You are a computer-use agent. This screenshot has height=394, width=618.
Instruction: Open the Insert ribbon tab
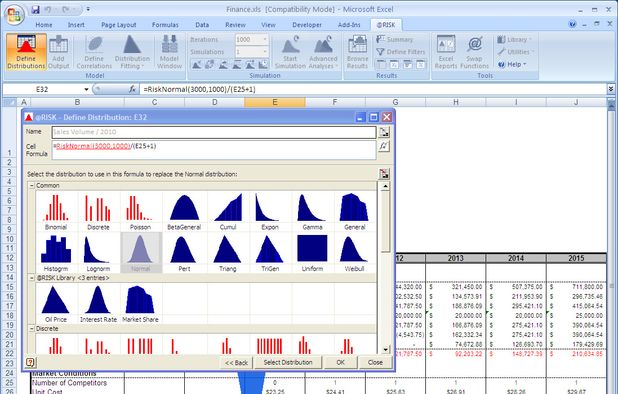[76, 24]
